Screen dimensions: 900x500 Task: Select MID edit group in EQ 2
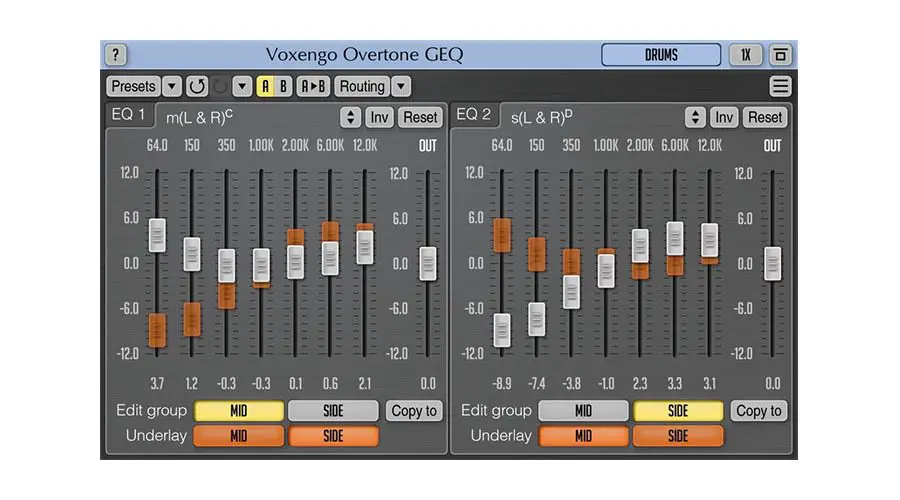point(584,411)
